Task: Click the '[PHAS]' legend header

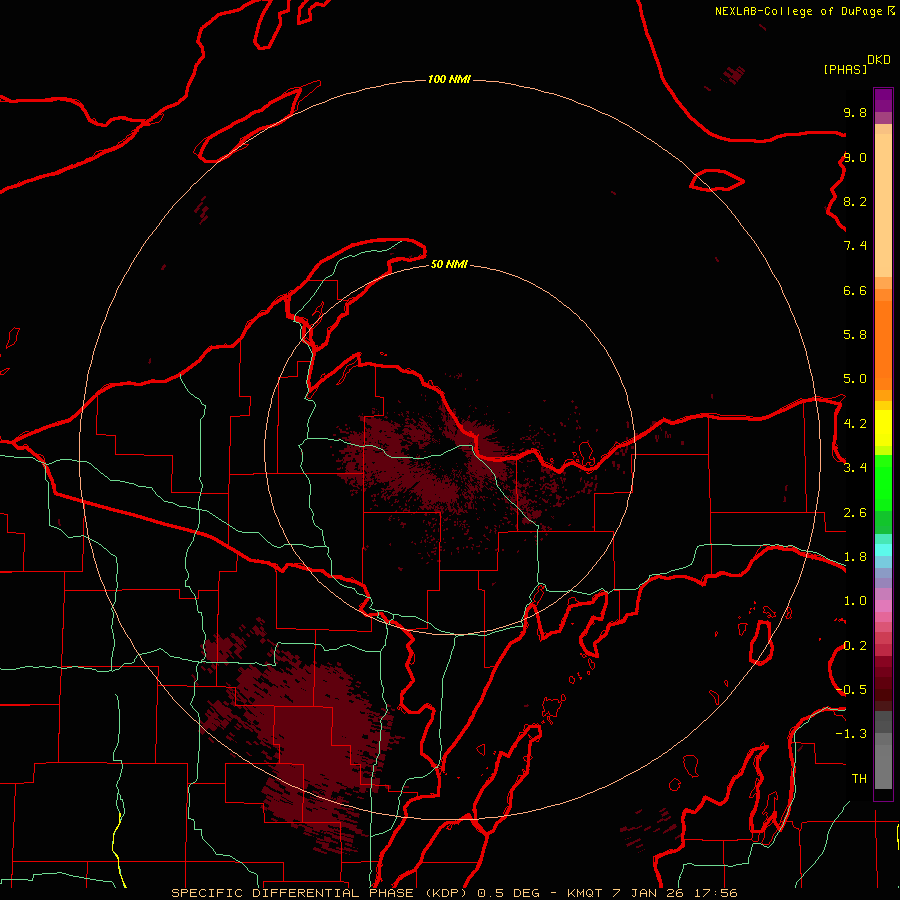Action: tap(845, 69)
